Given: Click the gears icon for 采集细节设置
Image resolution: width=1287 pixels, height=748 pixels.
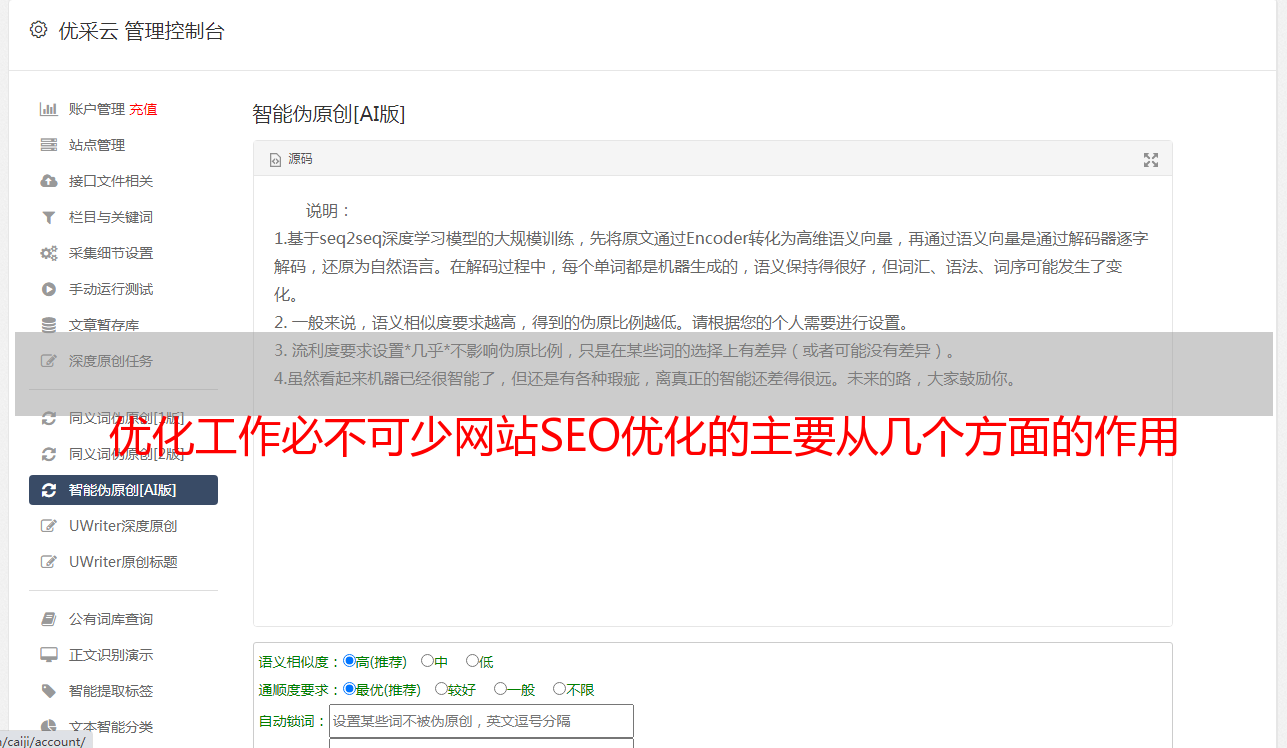Looking at the screenshot, I should point(48,253).
